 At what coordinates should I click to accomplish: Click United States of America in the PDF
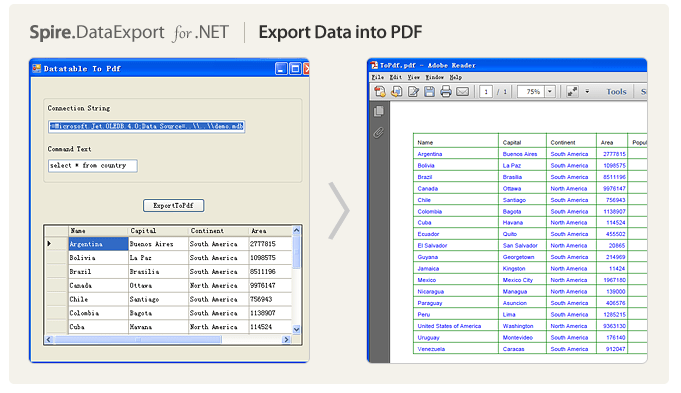(x=449, y=326)
